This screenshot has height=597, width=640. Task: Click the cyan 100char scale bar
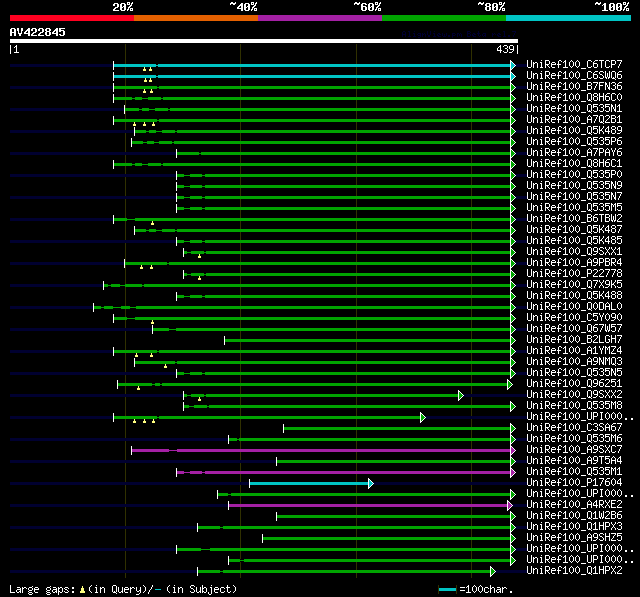pos(447,589)
